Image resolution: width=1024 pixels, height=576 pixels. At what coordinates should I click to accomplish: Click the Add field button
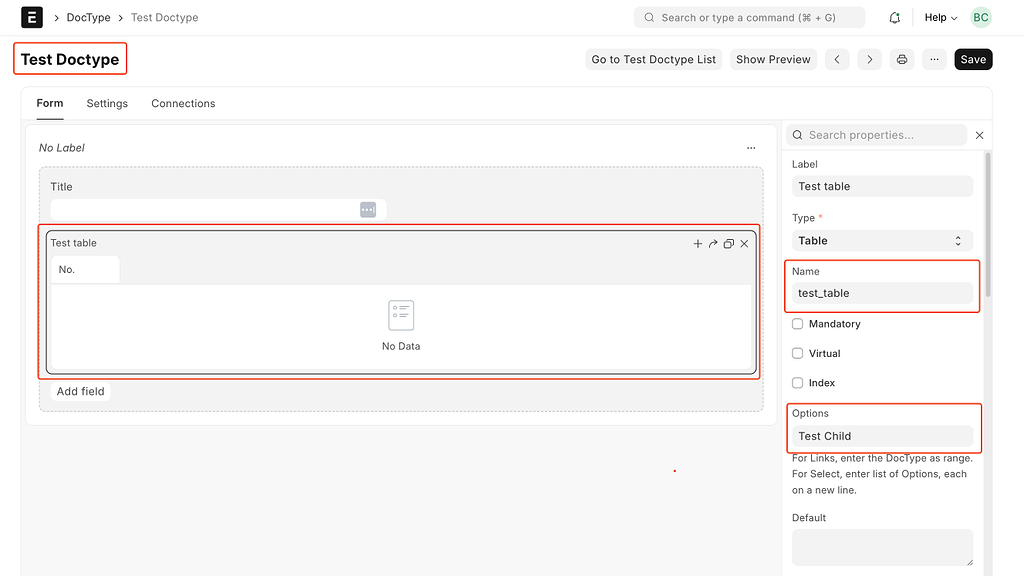[x=80, y=391]
